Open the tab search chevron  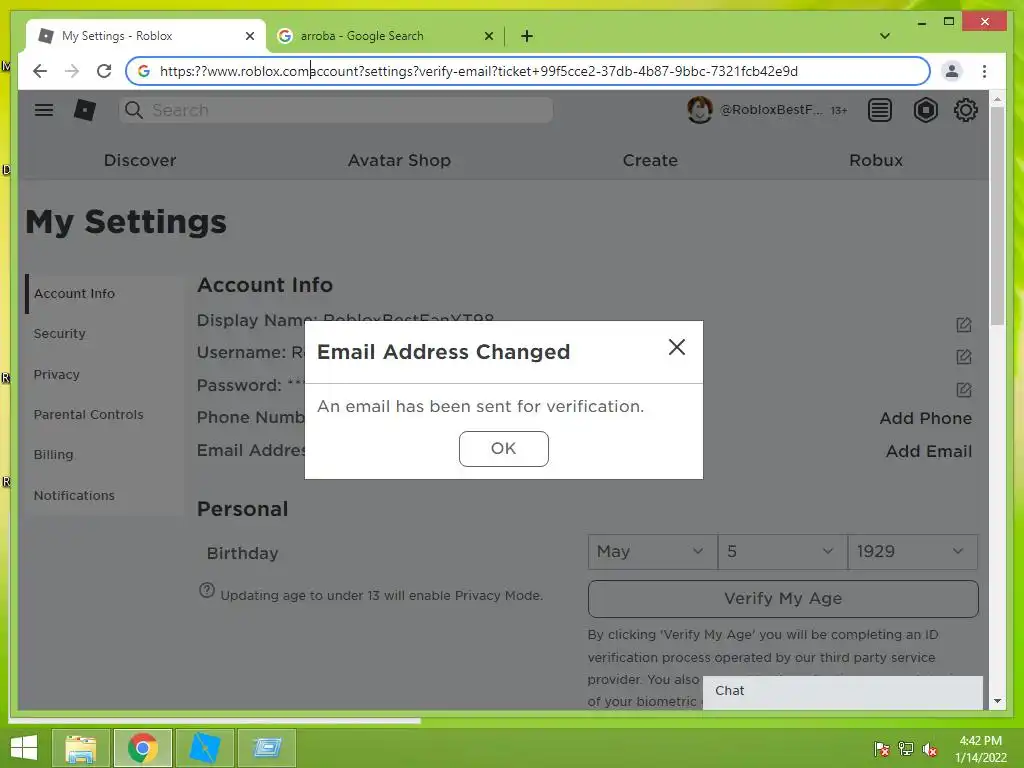[885, 36]
